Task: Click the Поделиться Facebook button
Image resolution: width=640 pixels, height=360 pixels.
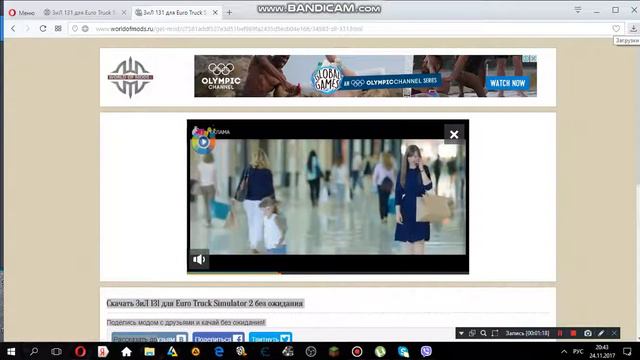Action: coord(218,338)
